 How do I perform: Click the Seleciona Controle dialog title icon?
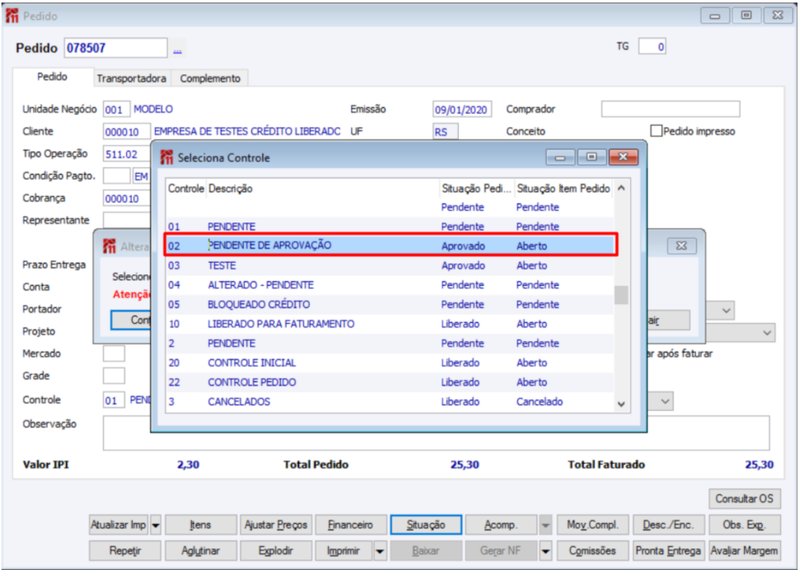point(167,157)
